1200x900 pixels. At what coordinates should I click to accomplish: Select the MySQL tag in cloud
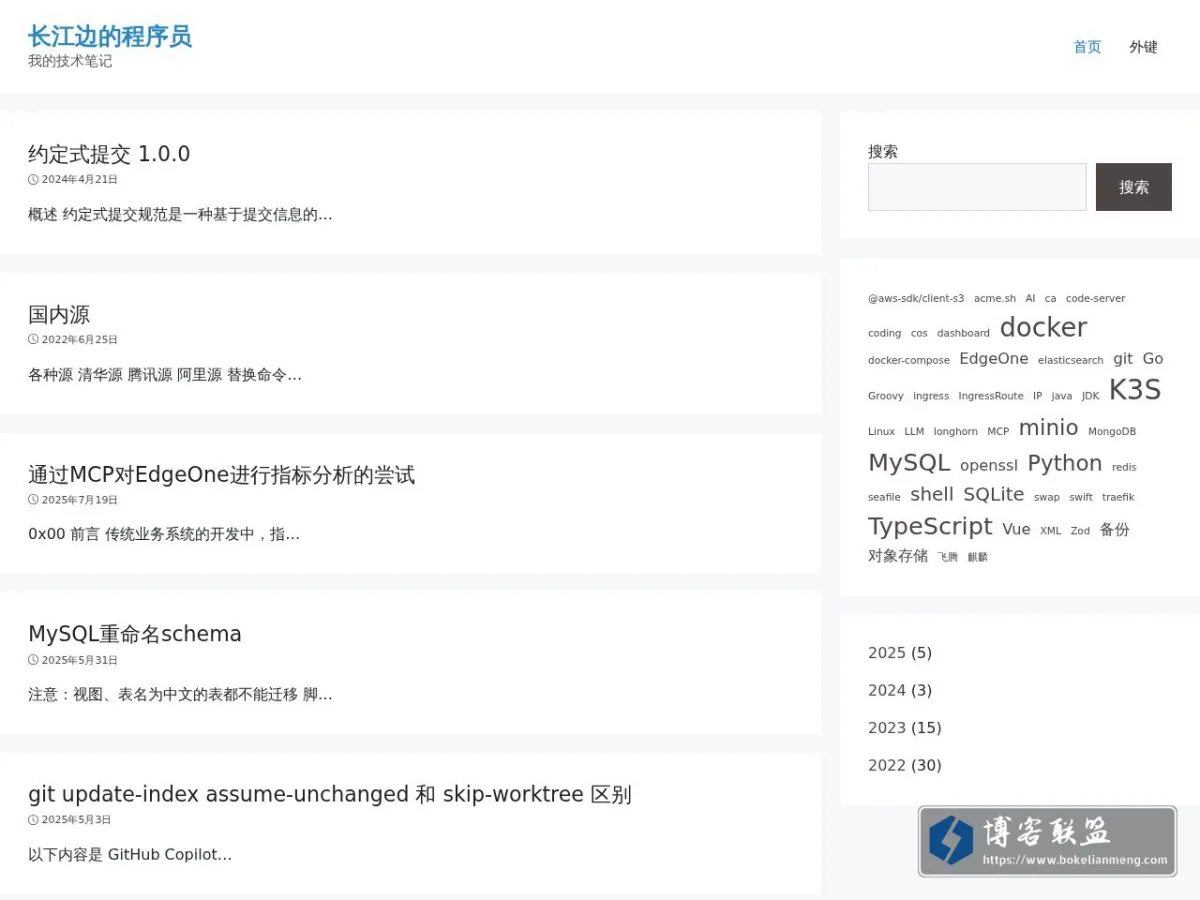(x=909, y=462)
